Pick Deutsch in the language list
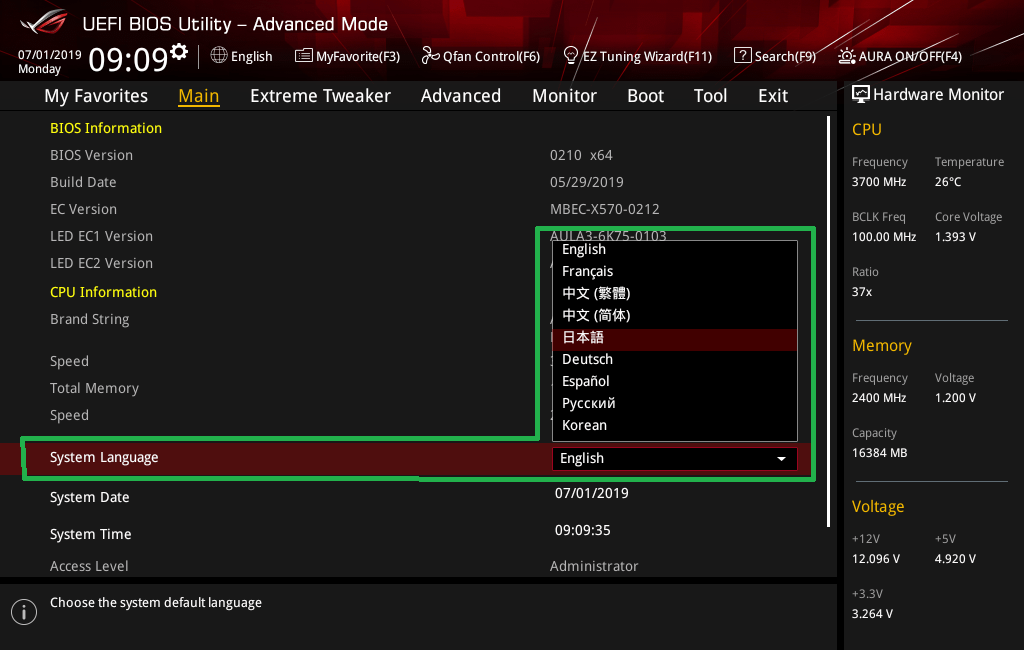 click(x=675, y=359)
